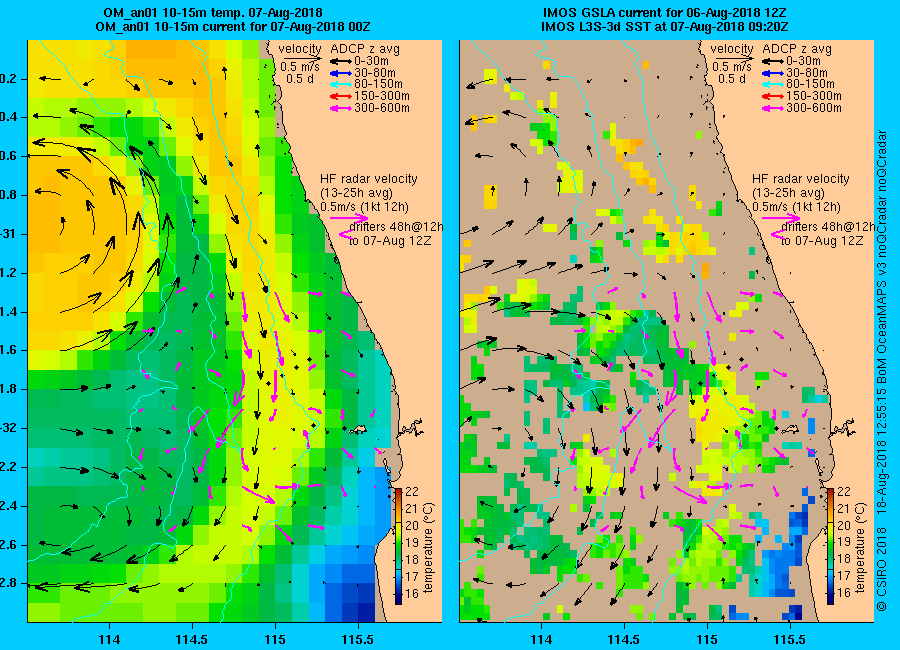This screenshot has height=650, width=900.
Task: Click the 115.5 longitude tick under left map
Action: 358,639
